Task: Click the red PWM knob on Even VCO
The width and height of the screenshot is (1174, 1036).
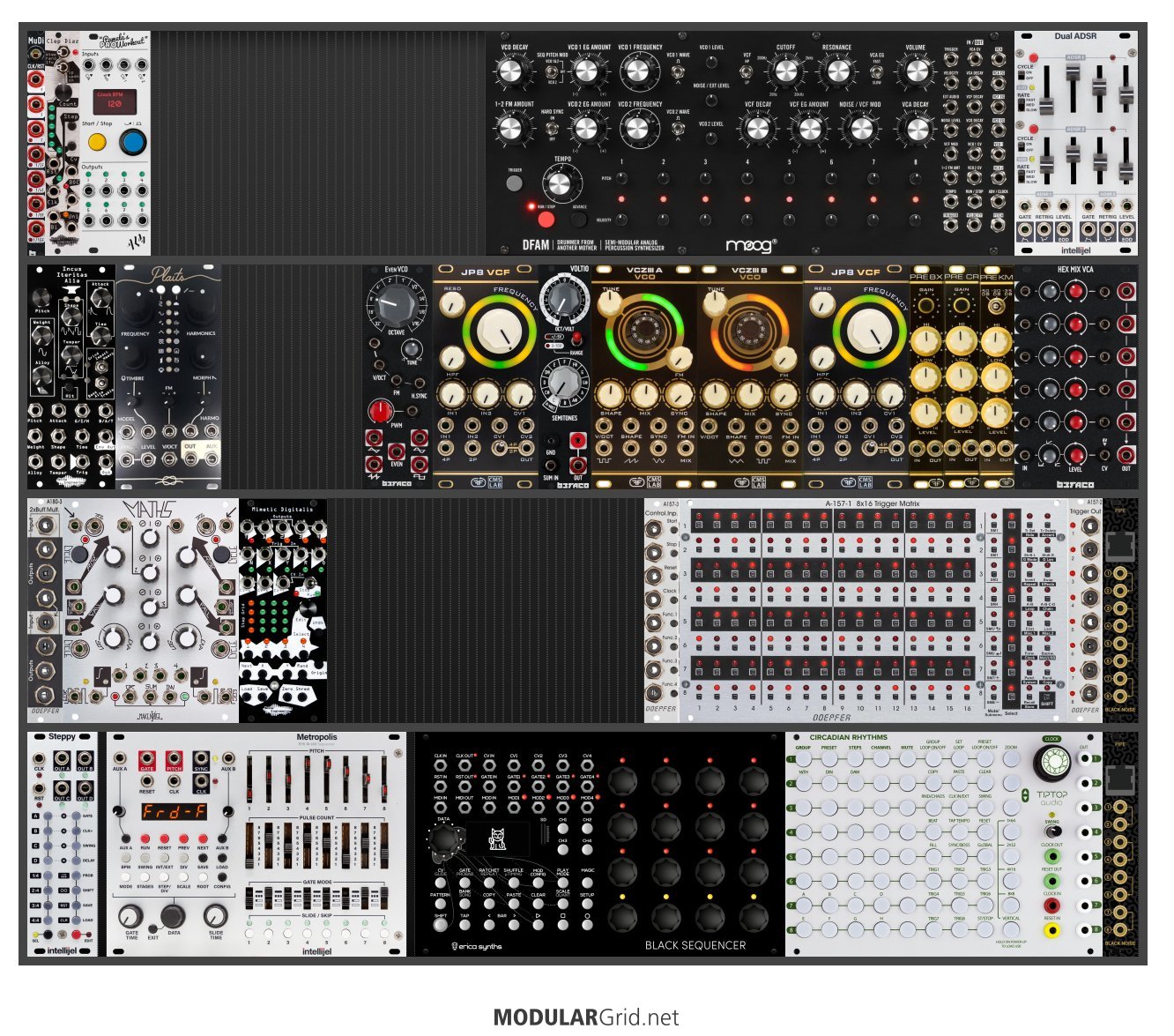Action: (381, 411)
